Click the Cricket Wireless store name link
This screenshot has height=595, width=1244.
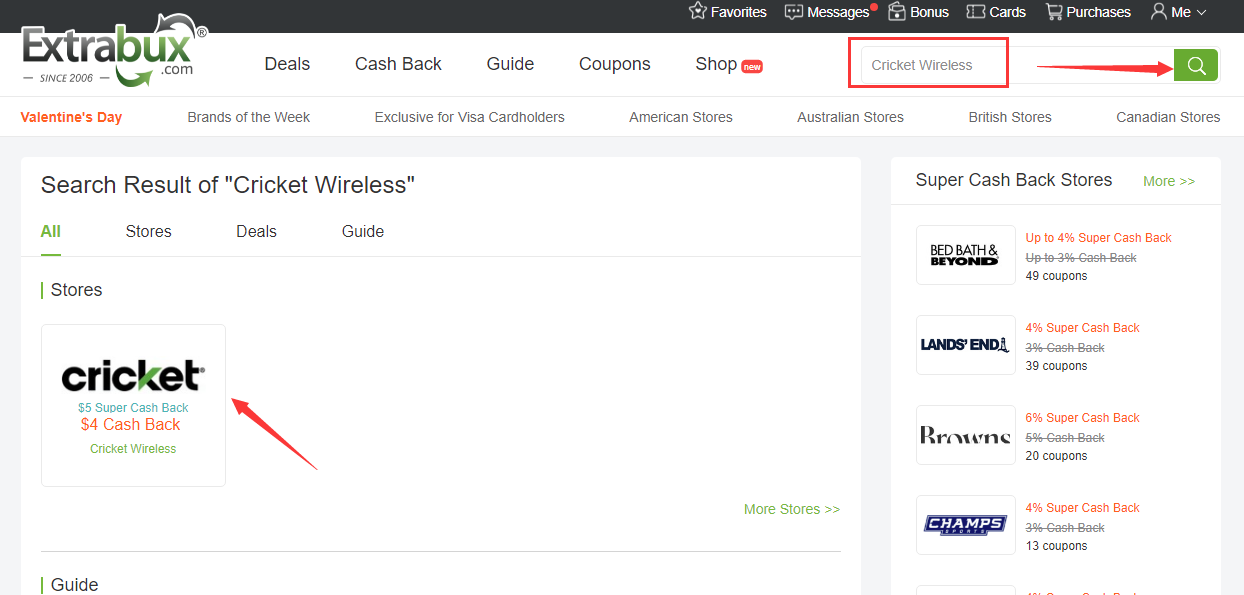133,449
